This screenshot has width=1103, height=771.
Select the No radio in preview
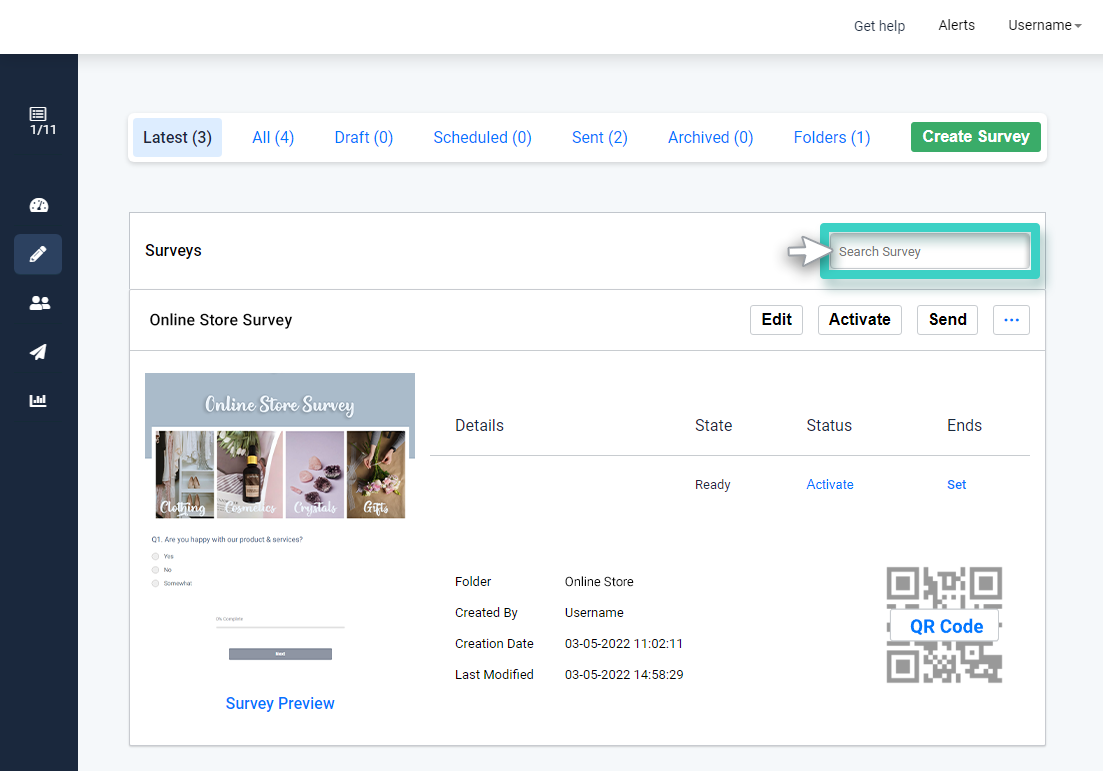click(155, 570)
